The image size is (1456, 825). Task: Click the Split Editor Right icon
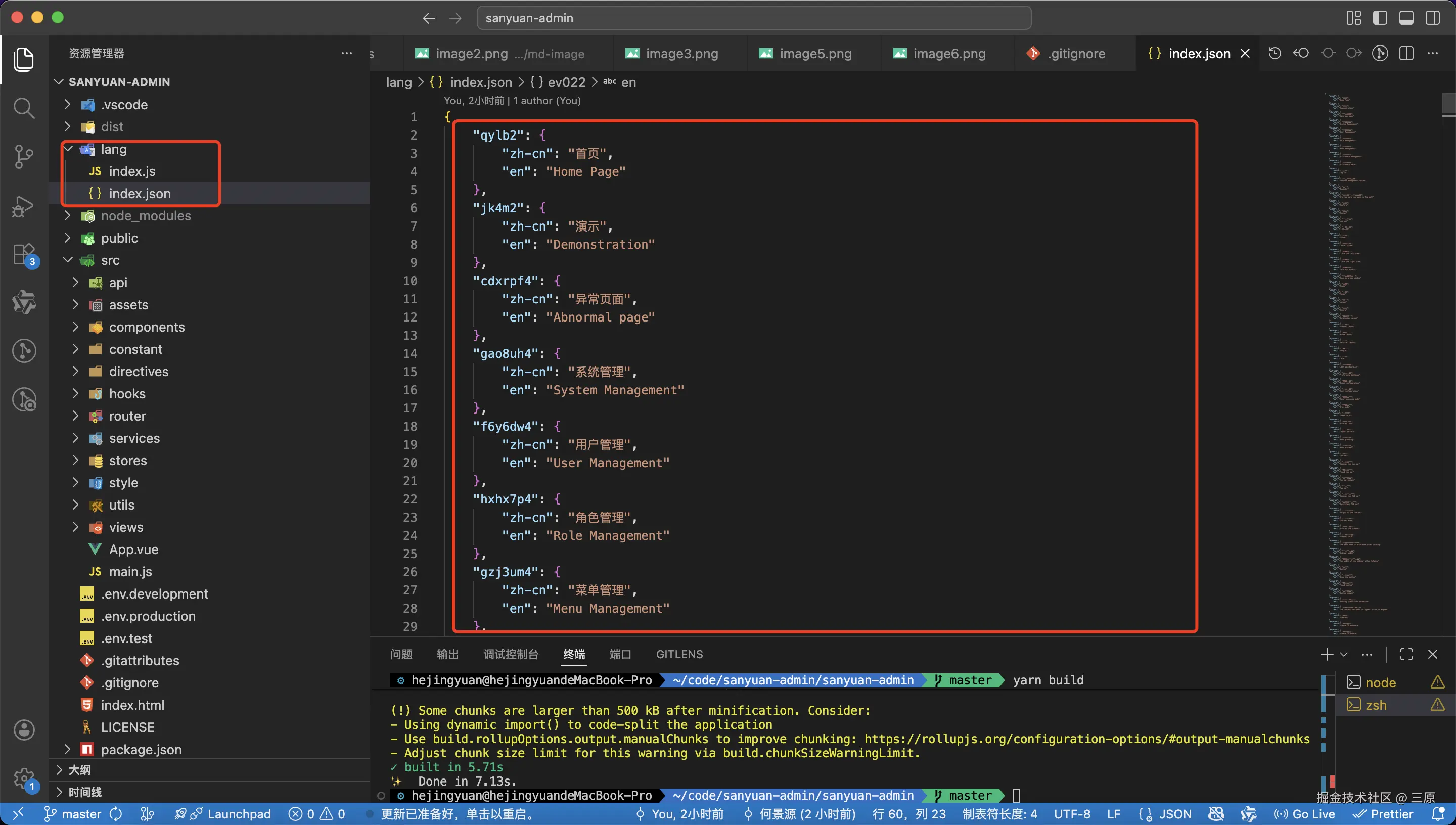coord(1406,53)
